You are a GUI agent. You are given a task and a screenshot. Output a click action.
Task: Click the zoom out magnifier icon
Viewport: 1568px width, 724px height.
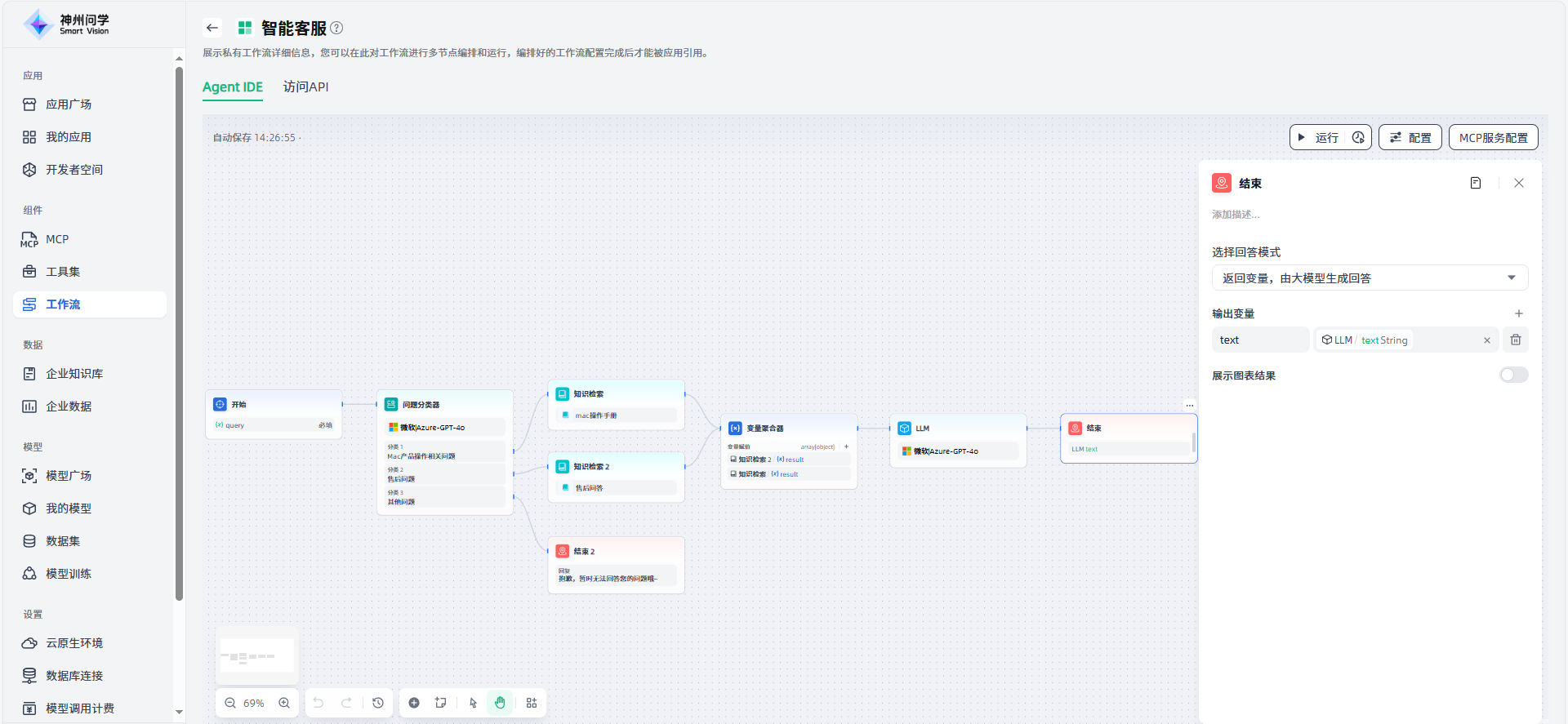[230, 703]
